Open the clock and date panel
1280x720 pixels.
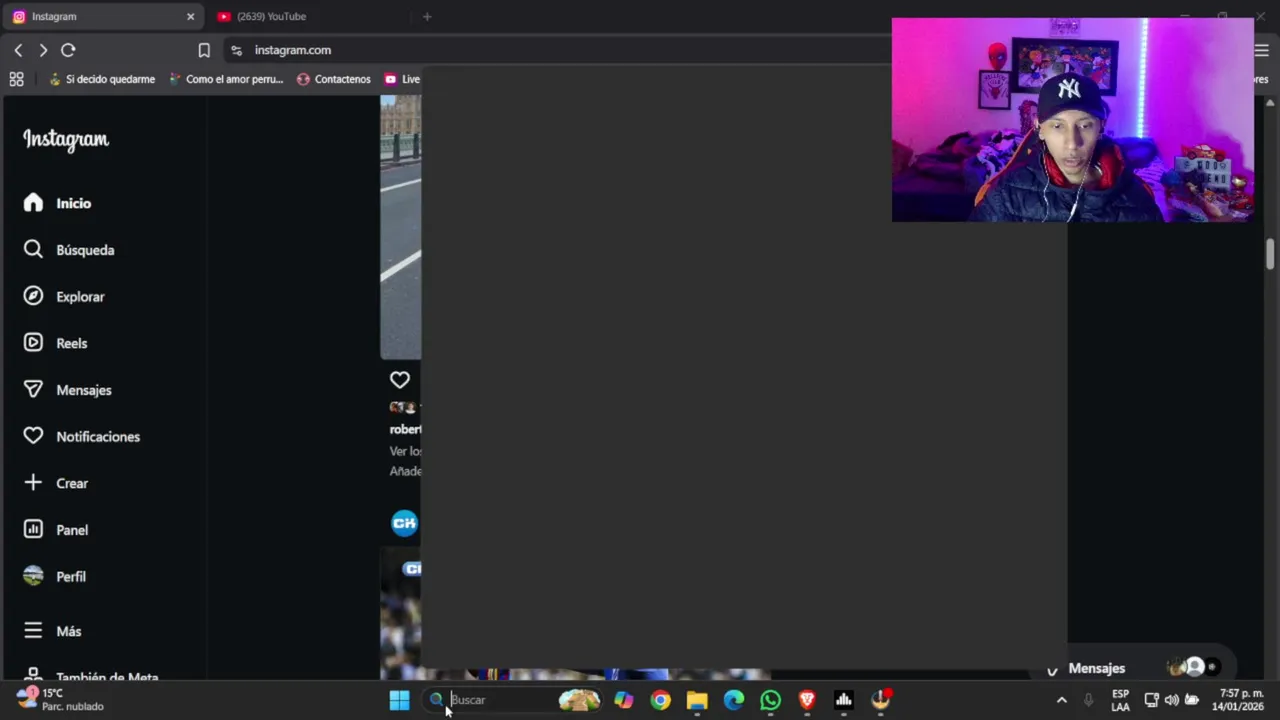point(1238,700)
